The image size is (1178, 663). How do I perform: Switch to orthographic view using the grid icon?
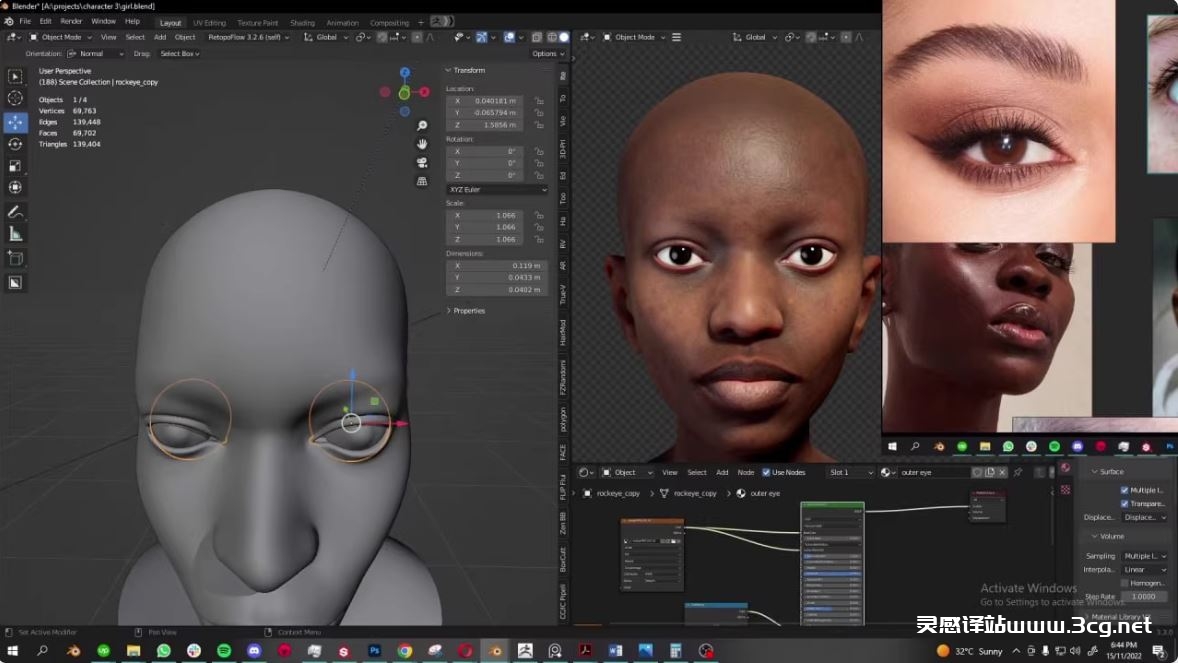(422, 181)
